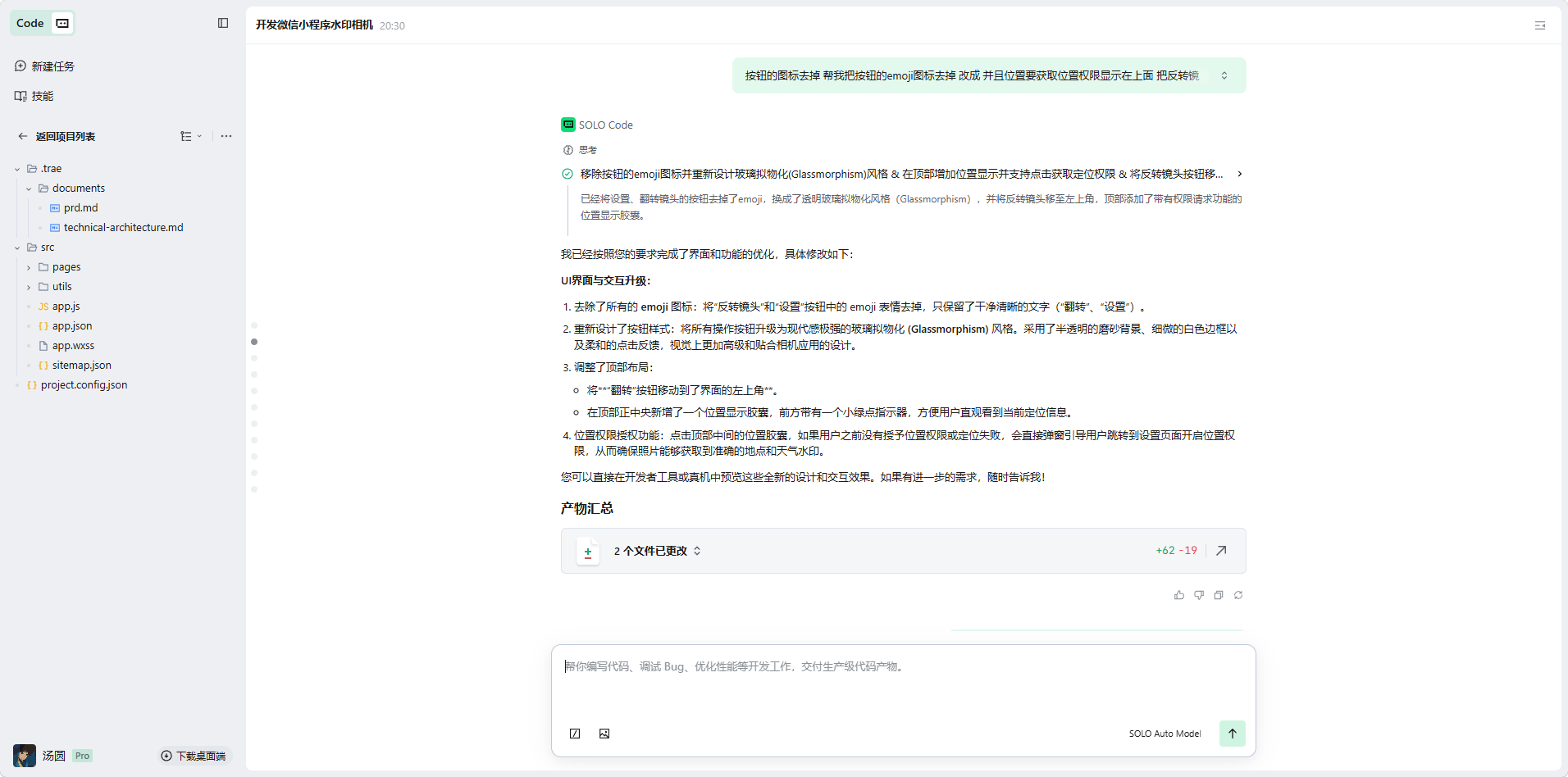
Task: Click the 下载桌面端 button
Action: coord(194,756)
